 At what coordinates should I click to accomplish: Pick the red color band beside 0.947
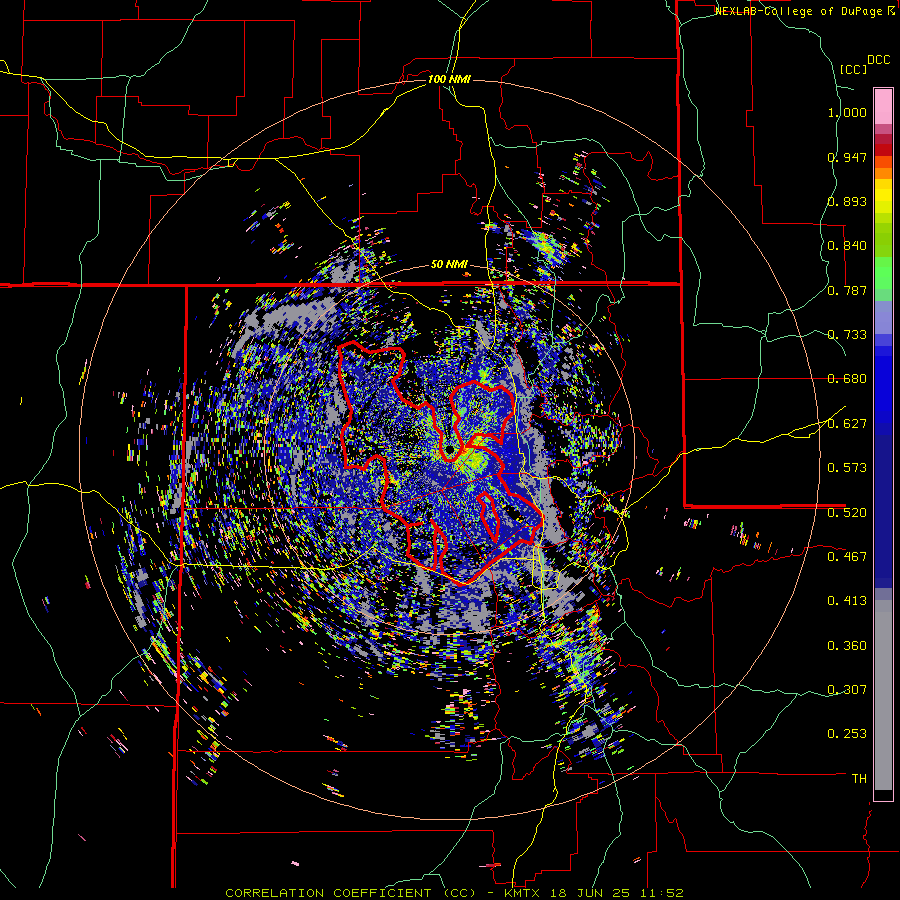883,150
